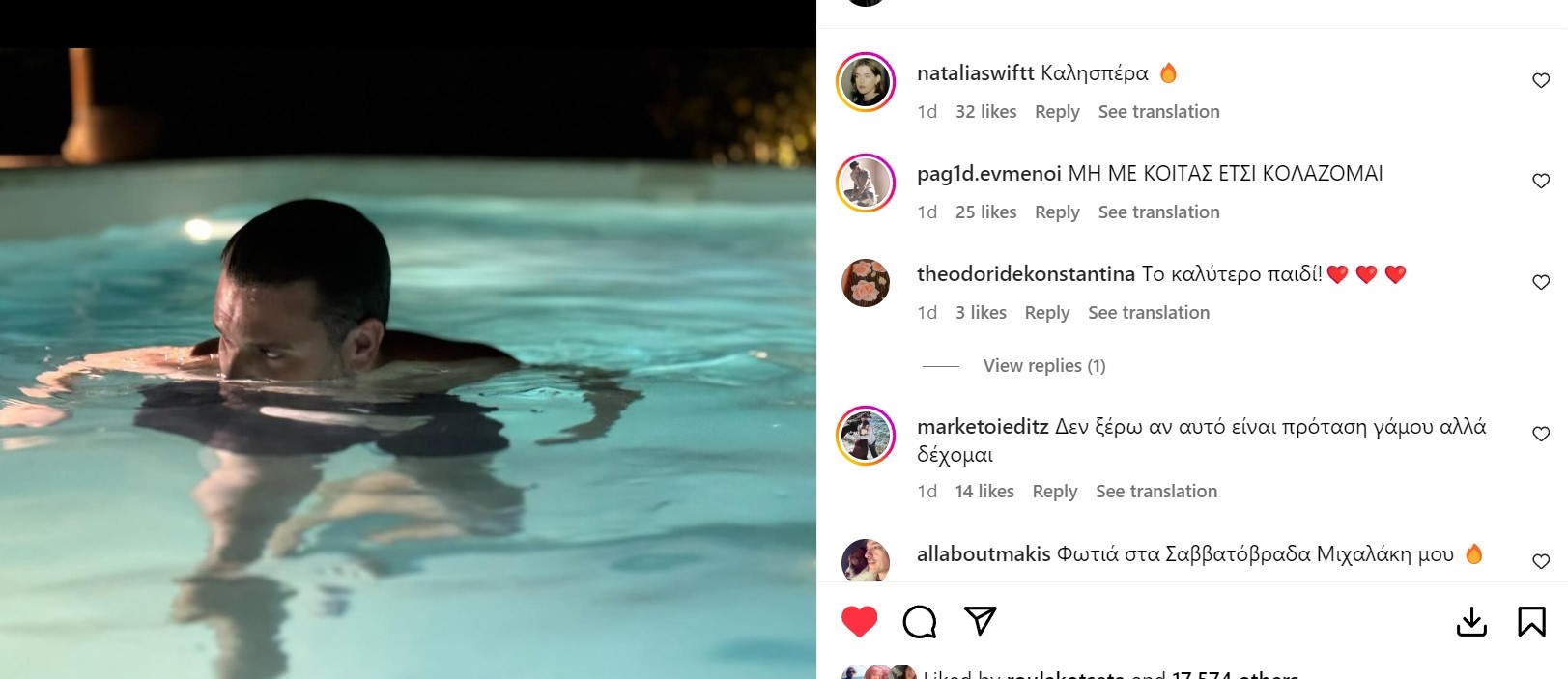
Task: Open pag1d.evmenoi's avatar story ring
Action: tap(865, 183)
